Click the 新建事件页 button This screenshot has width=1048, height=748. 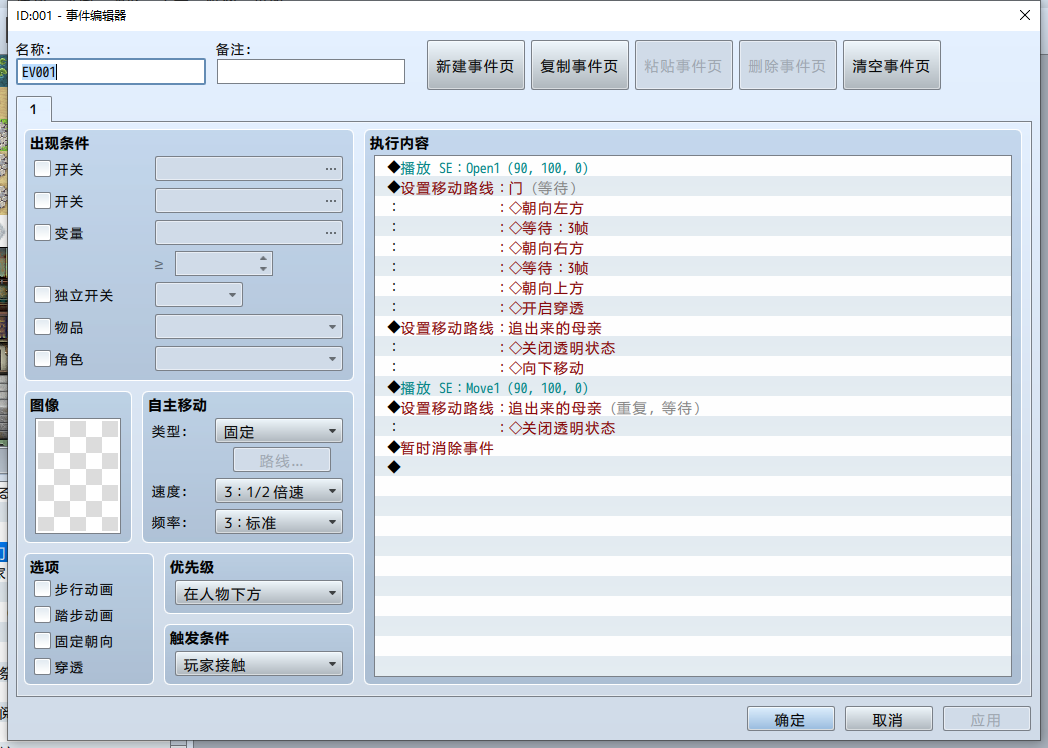475,66
